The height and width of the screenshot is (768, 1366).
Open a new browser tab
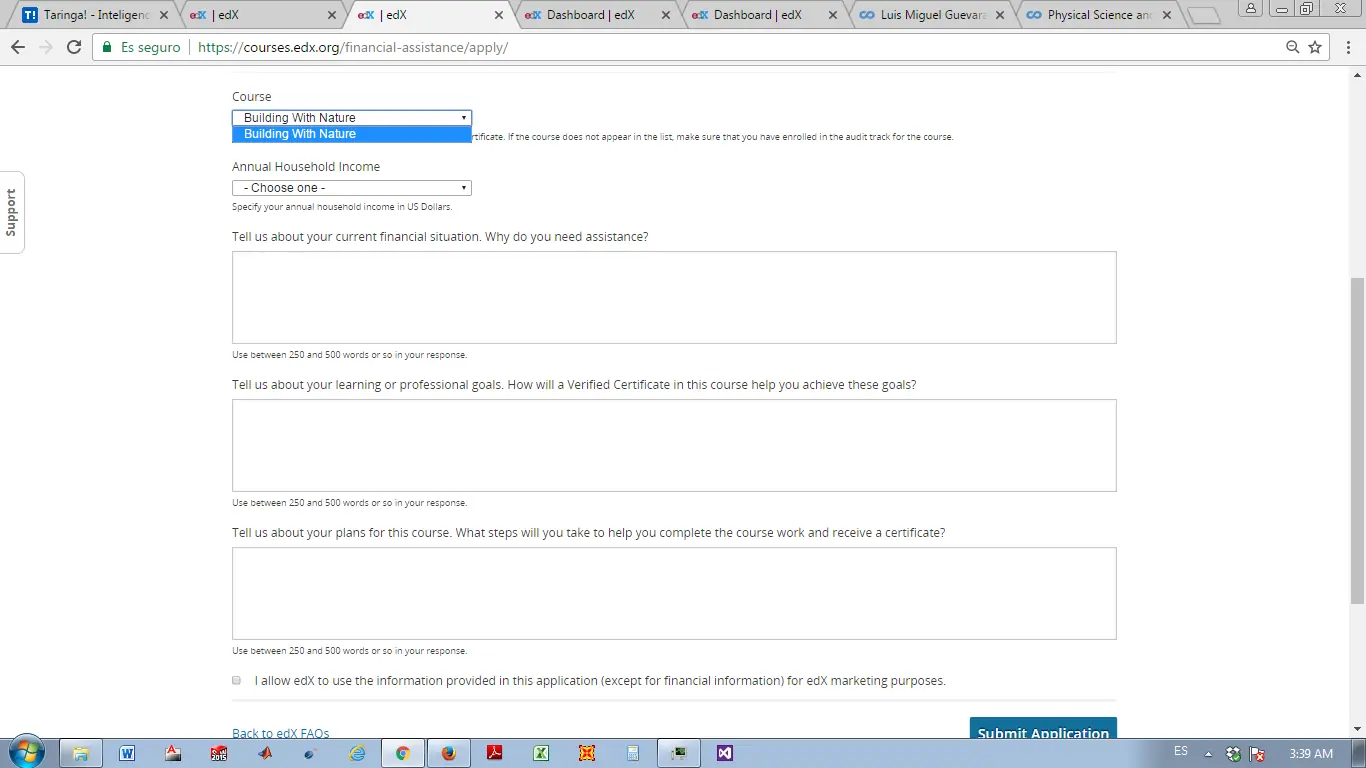point(1204,16)
